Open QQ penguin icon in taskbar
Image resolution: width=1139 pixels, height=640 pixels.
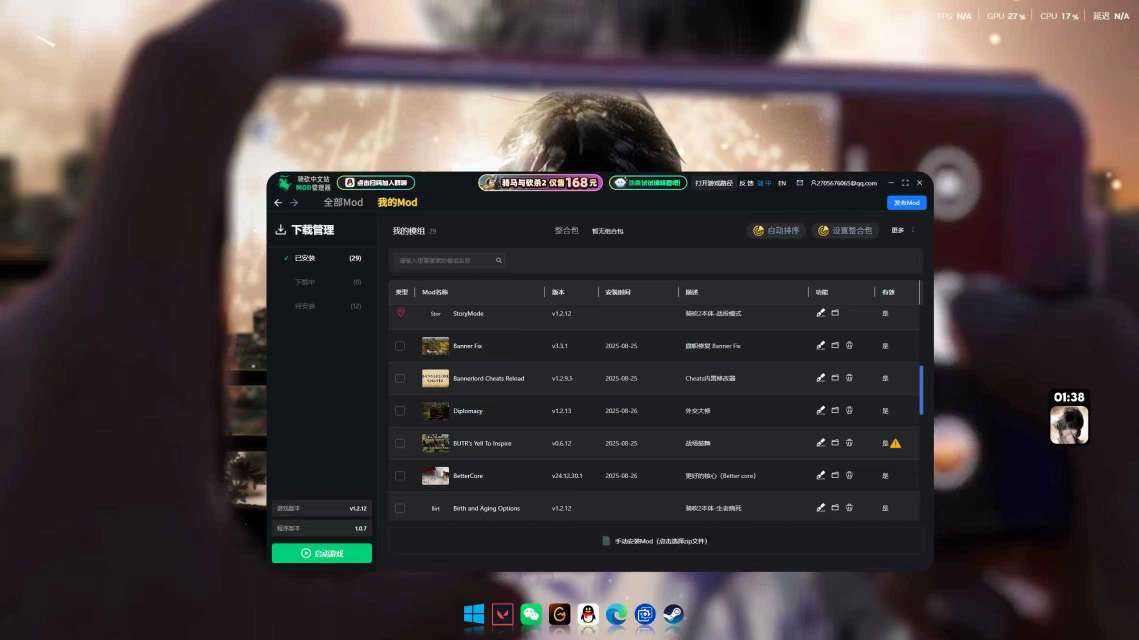(x=588, y=615)
